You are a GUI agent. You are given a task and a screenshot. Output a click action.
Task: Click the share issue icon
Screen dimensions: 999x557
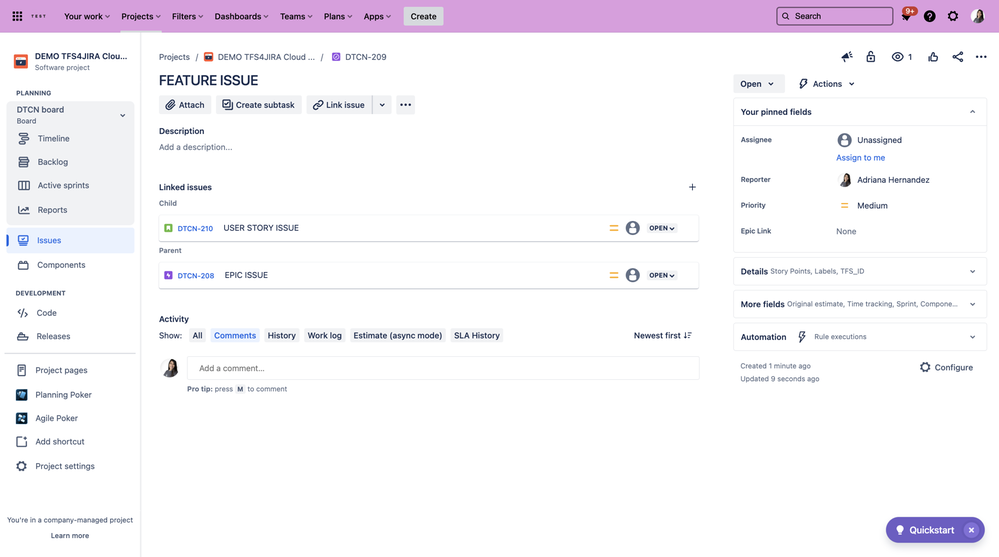[x=957, y=57]
